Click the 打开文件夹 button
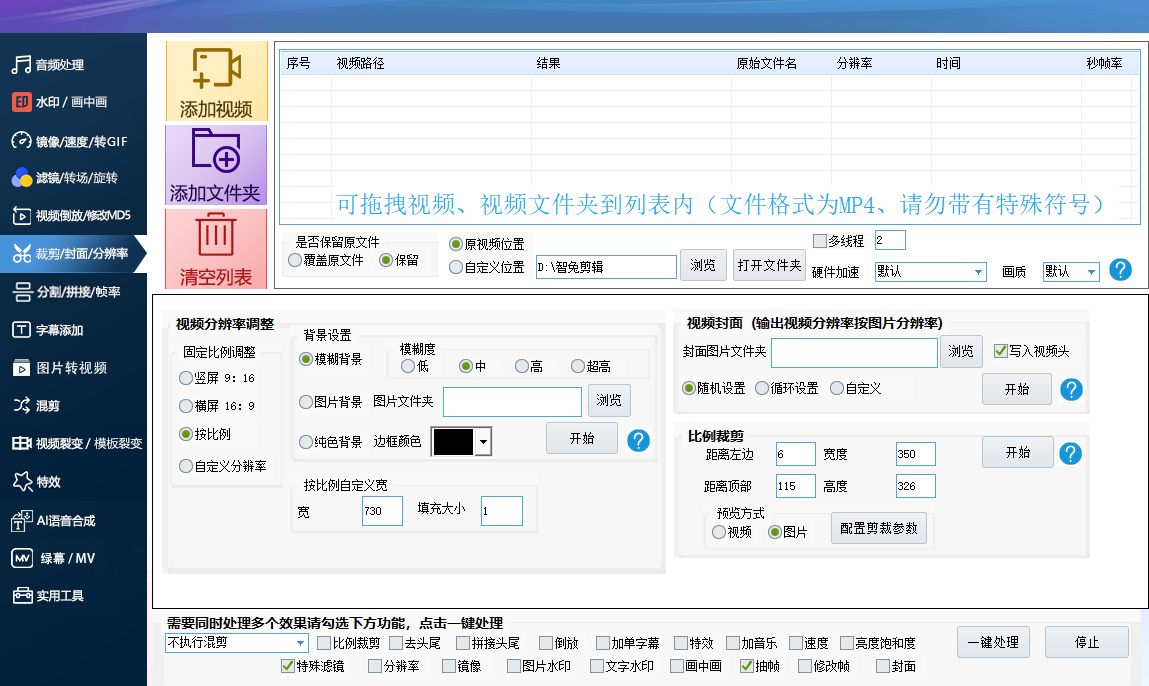Image resolution: width=1149 pixels, height=686 pixels. coord(769,265)
